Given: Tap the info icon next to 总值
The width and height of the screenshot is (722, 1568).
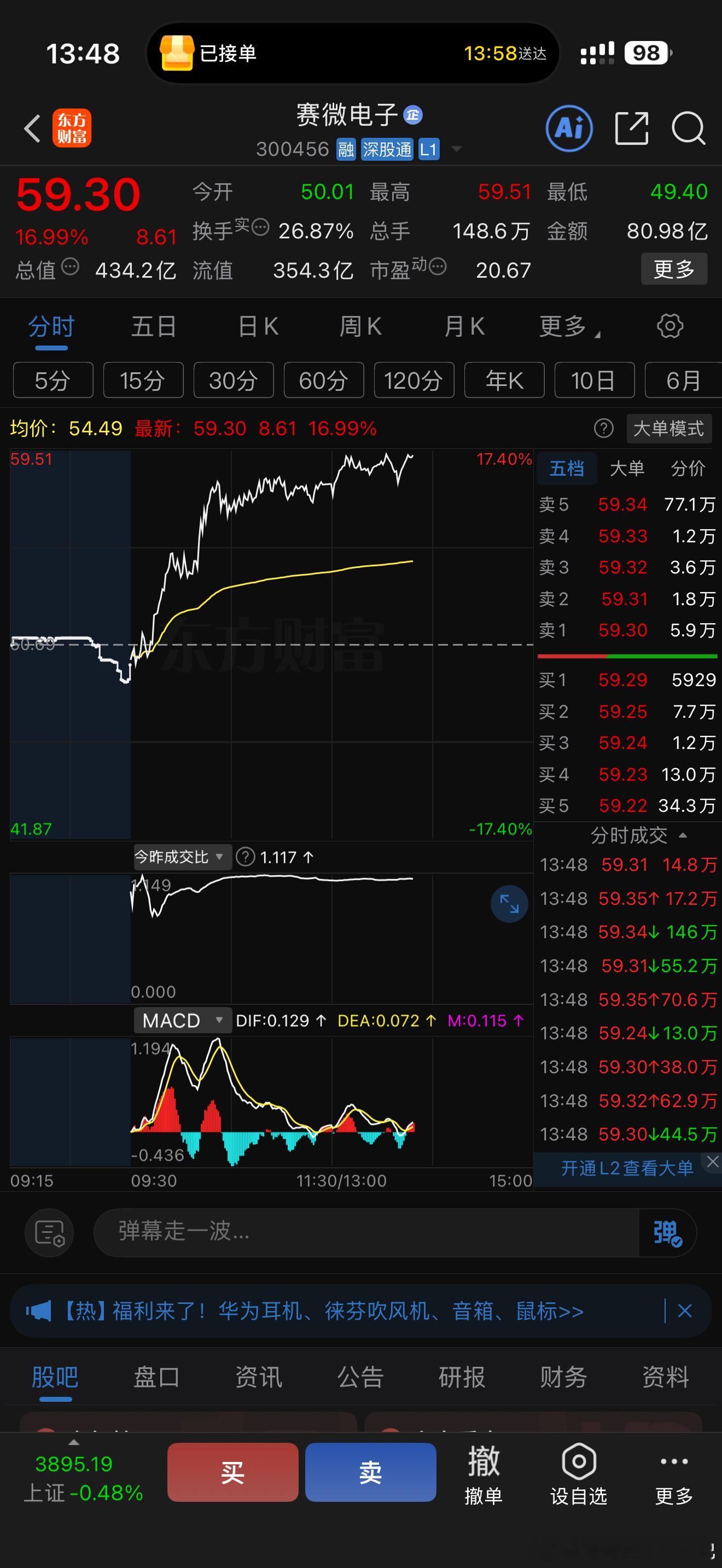Looking at the screenshot, I should (71, 267).
